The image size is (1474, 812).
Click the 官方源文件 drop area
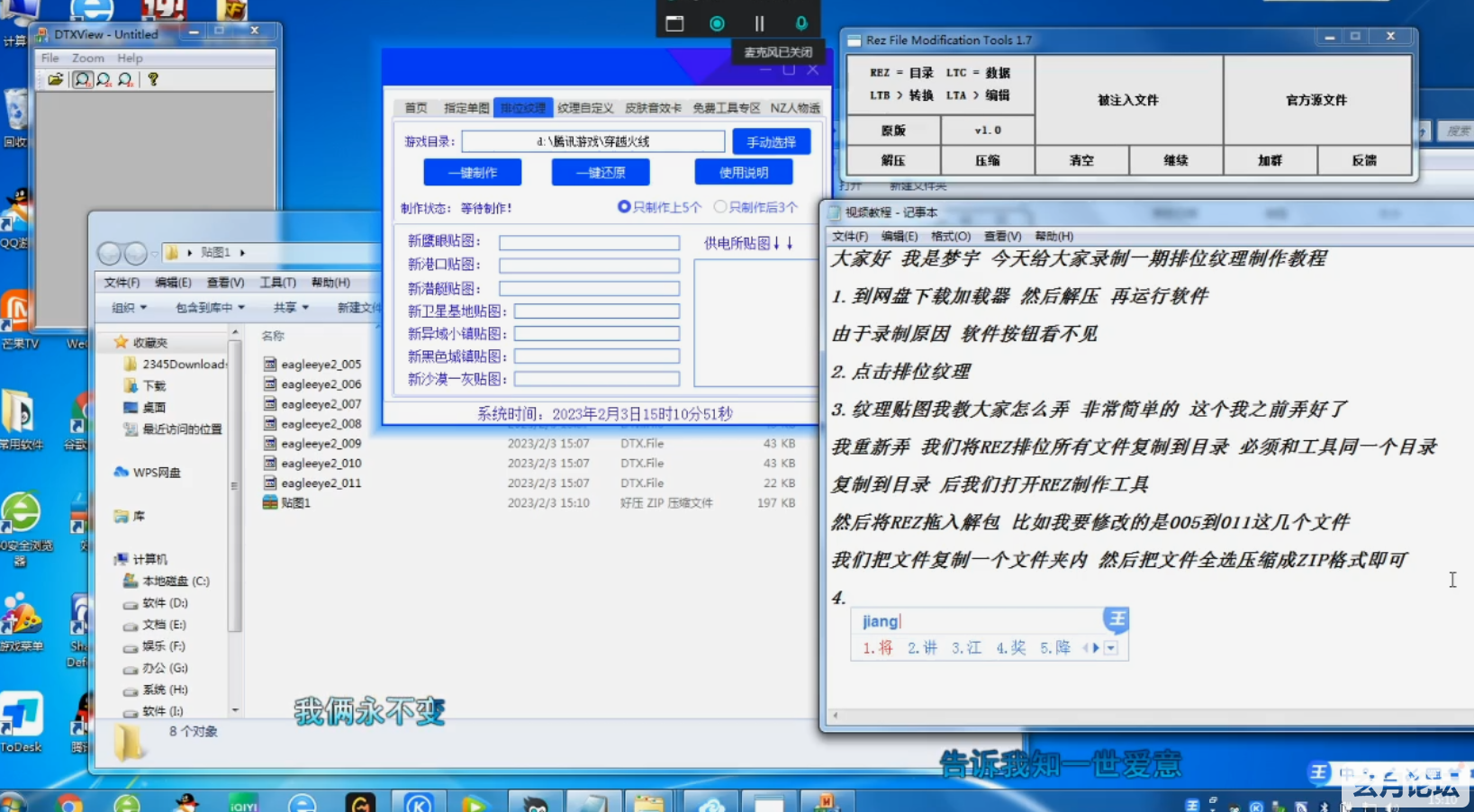coord(1316,100)
